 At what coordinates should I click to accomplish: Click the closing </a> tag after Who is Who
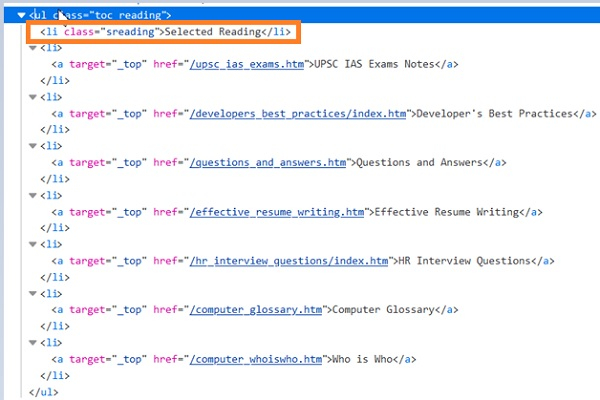coord(404,359)
